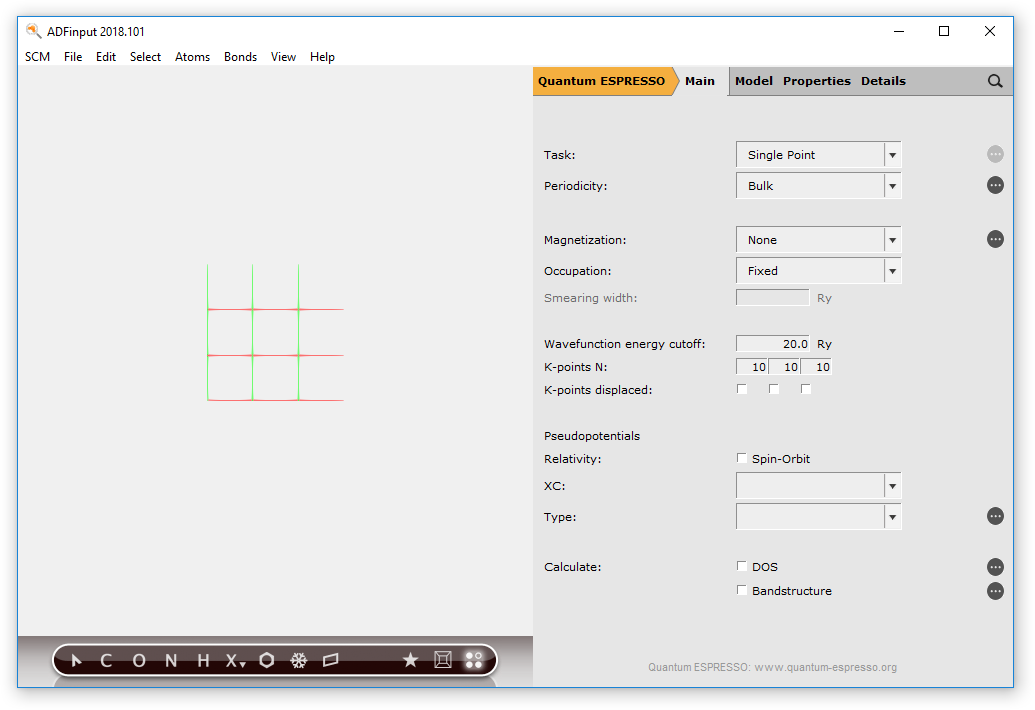Open the File menu
Screen dimensions: 1035x710
[73, 57]
